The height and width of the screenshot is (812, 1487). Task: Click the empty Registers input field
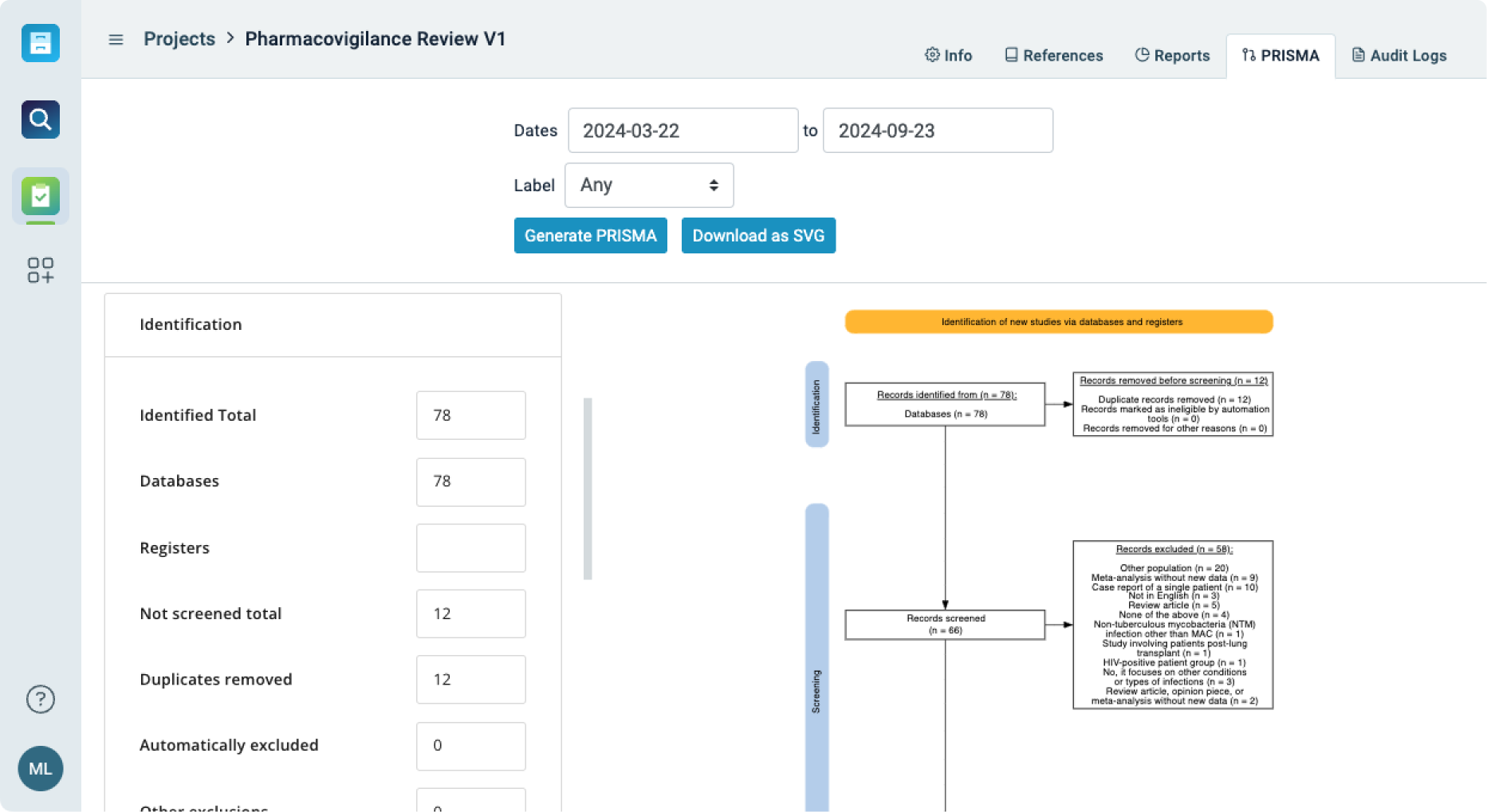(470, 548)
